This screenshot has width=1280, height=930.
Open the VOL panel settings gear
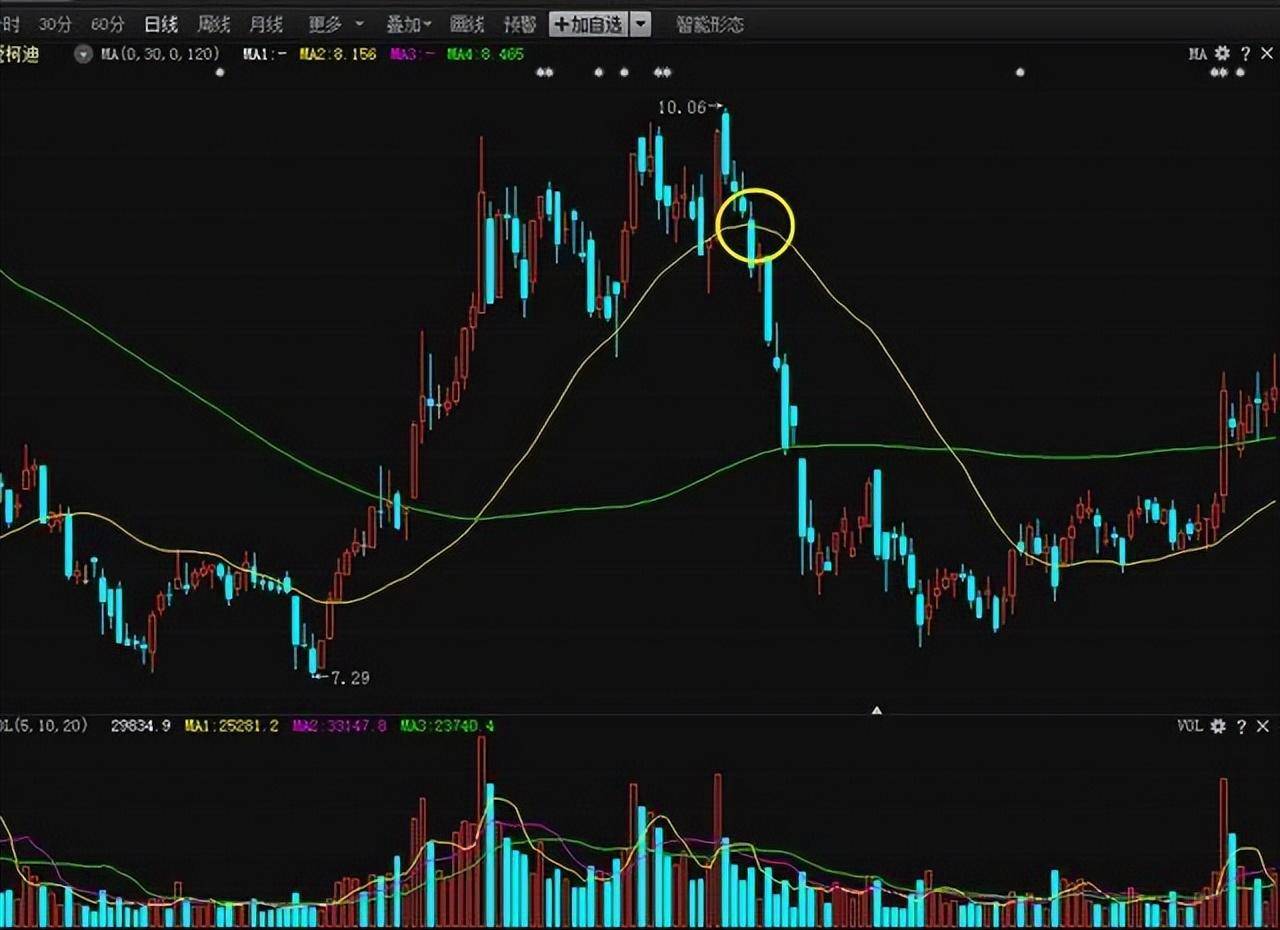pos(1218,726)
